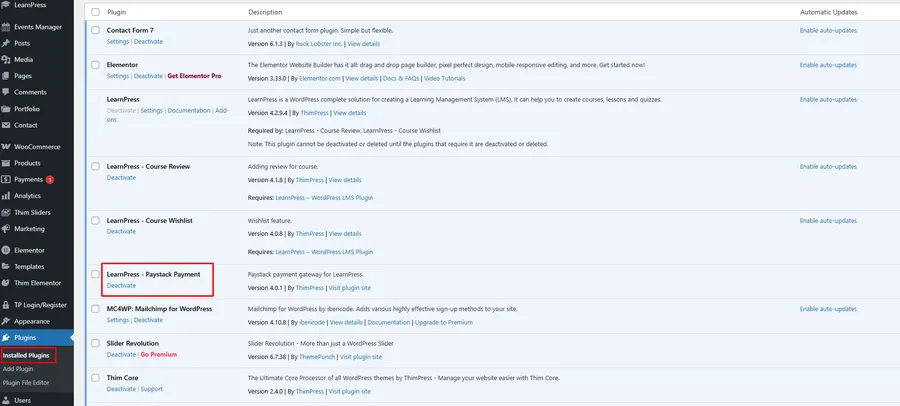
Task: Open Add Plugin in the Plugins submenu
Action: (20, 369)
